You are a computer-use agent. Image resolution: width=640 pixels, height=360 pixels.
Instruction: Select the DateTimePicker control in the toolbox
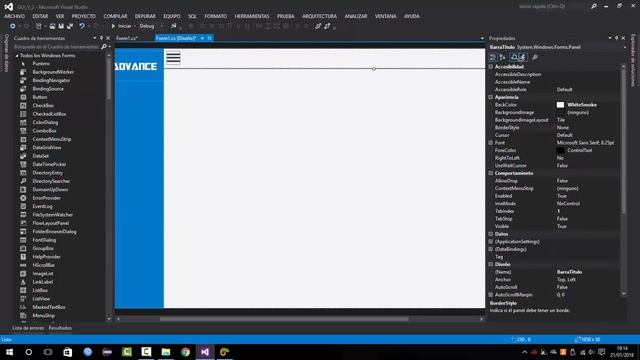(x=49, y=164)
